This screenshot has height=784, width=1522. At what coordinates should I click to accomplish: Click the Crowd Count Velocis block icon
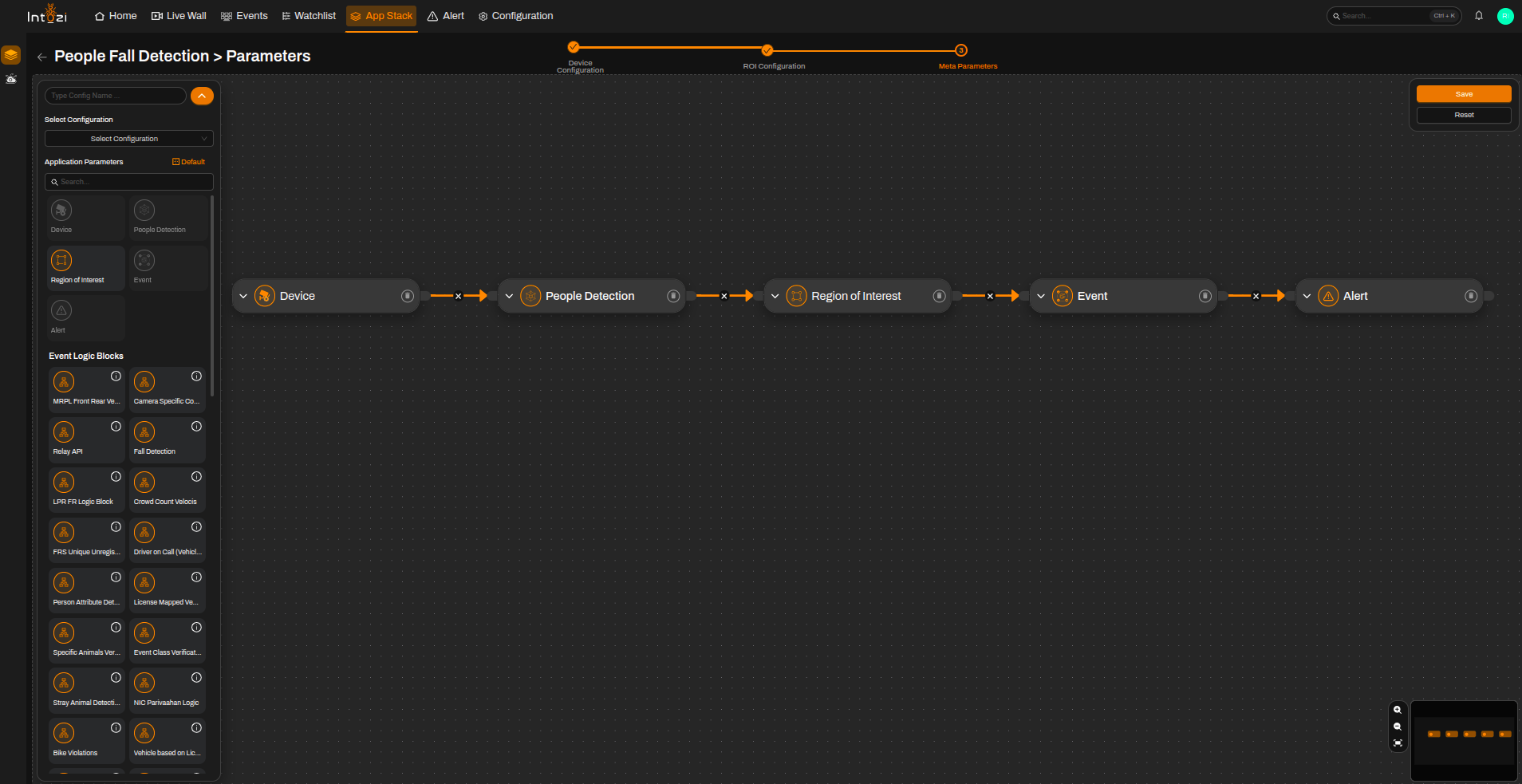click(x=144, y=483)
